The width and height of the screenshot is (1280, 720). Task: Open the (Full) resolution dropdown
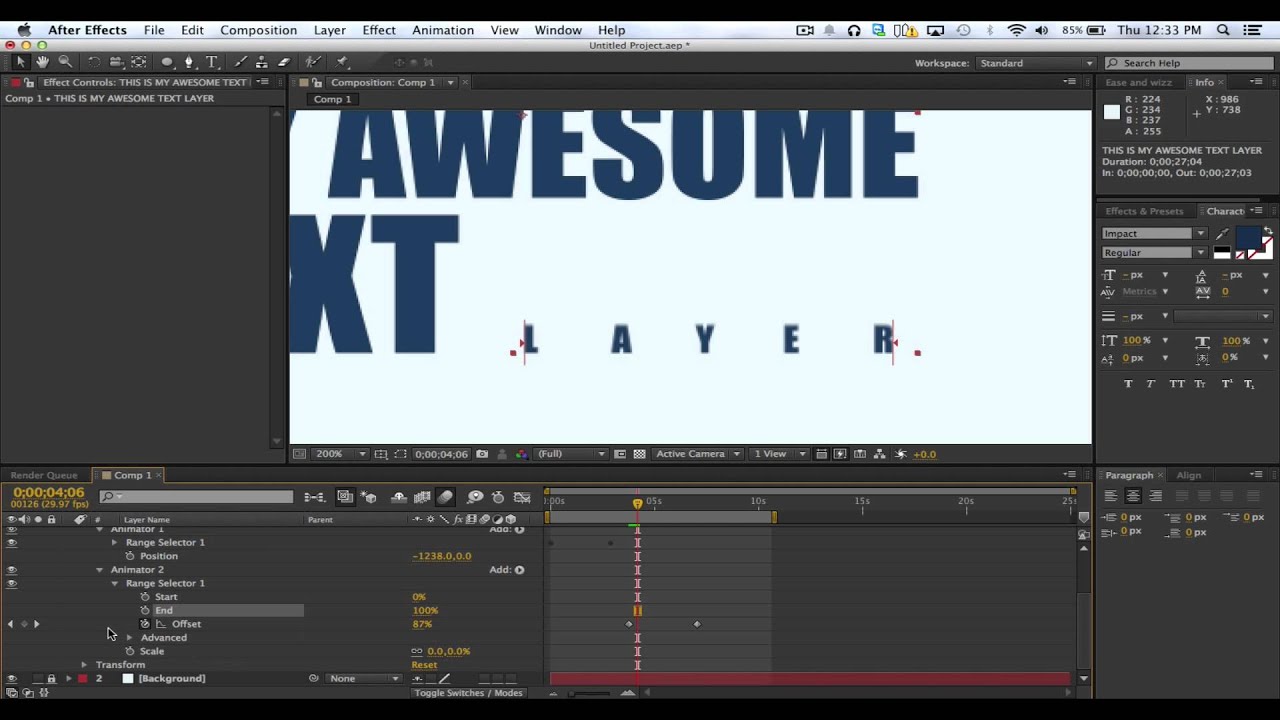[x=572, y=454]
